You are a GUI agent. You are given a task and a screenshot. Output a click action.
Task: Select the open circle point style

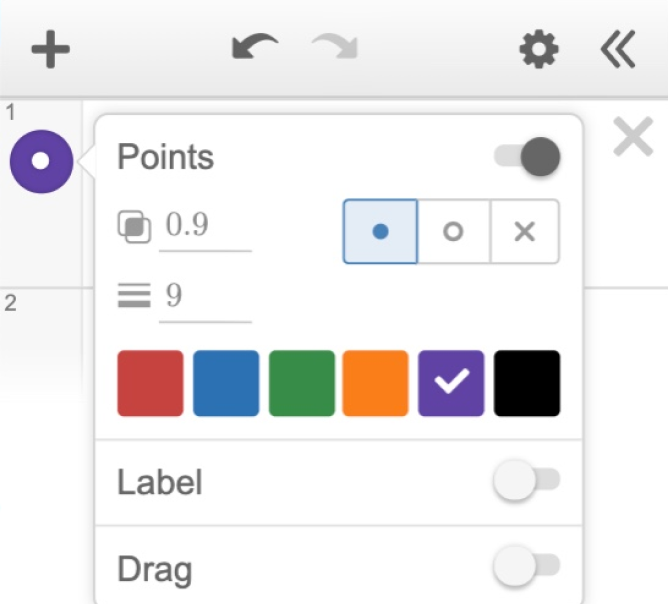tap(453, 231)
